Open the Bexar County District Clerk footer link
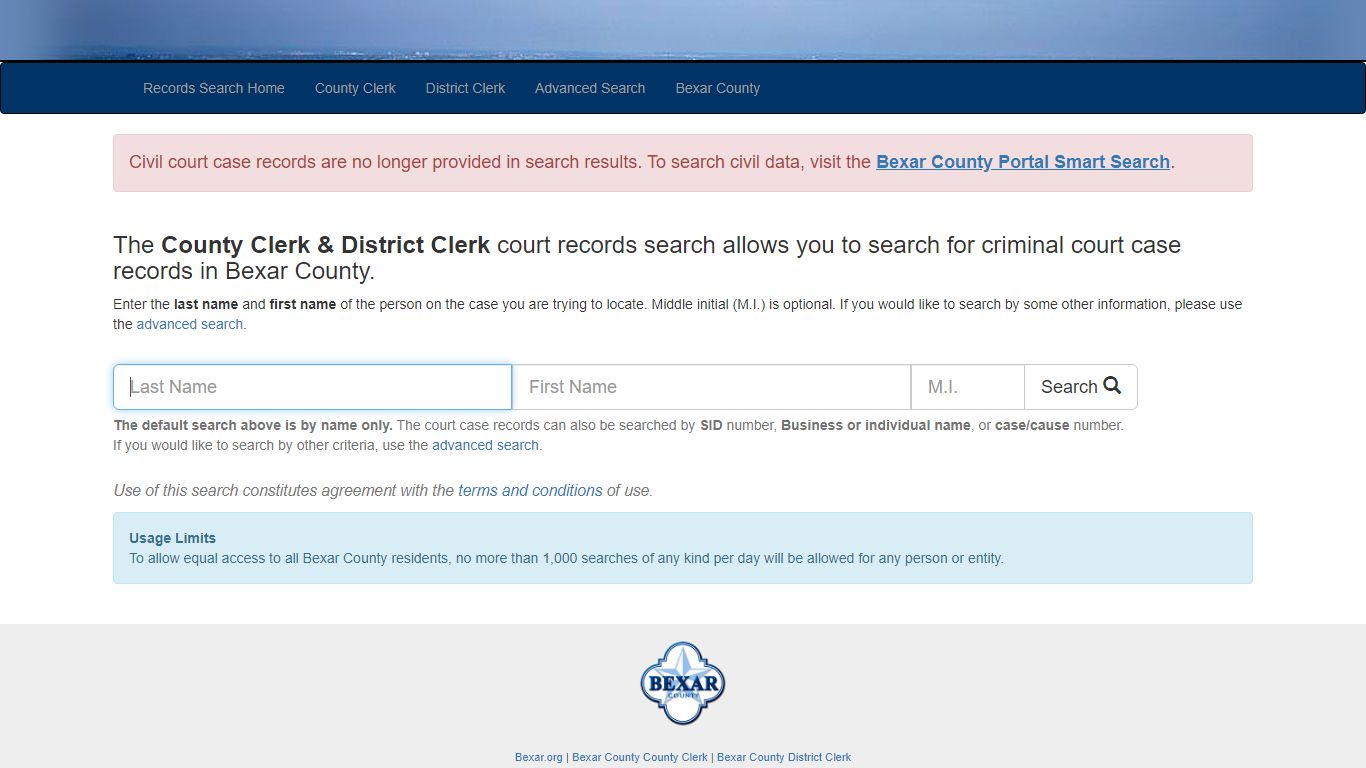Screen dimensions: 1366x768 (x=784, y=757)
